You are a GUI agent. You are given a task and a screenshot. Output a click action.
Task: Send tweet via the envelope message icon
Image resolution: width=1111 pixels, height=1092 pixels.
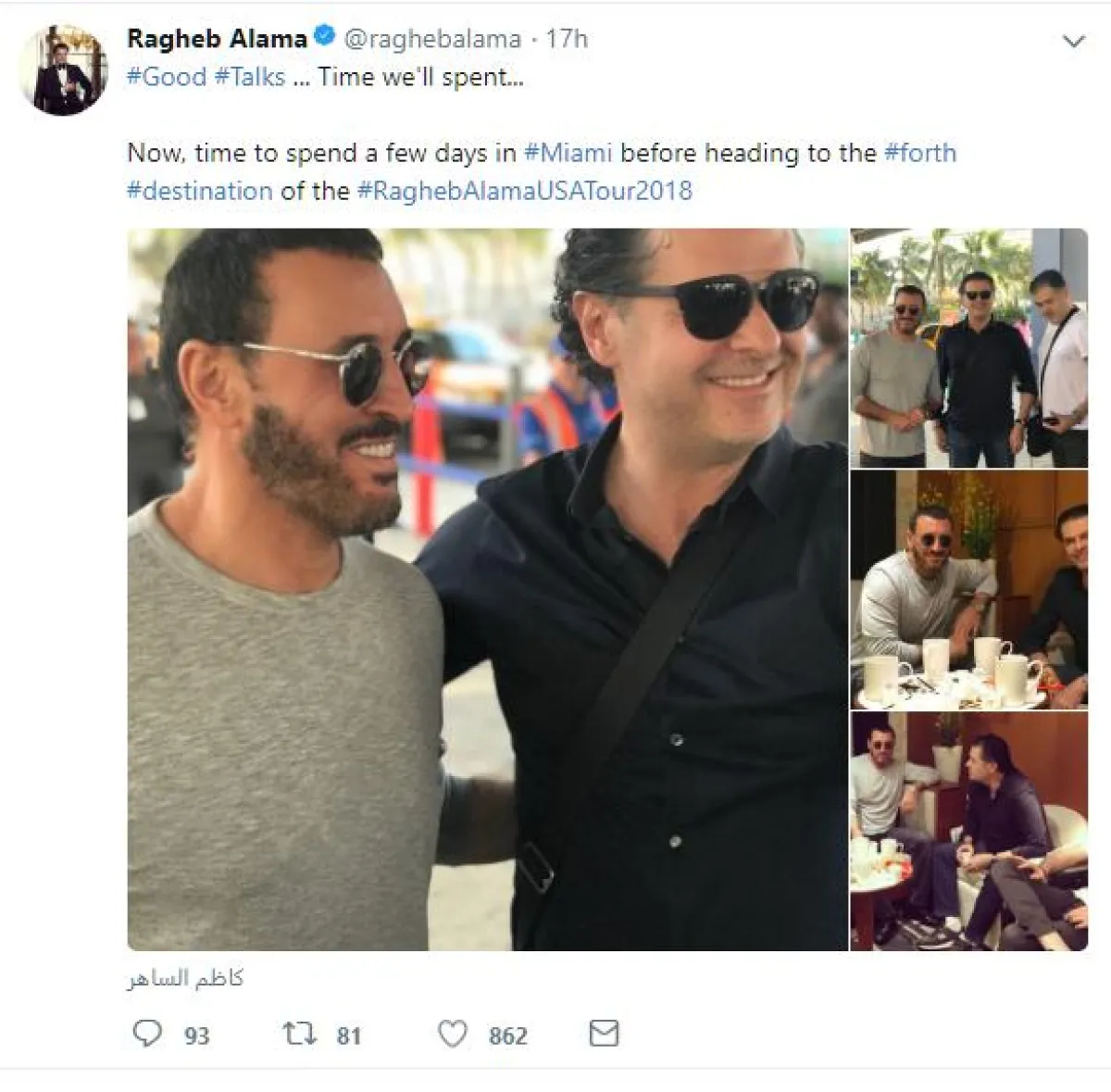pos(604,1033)
